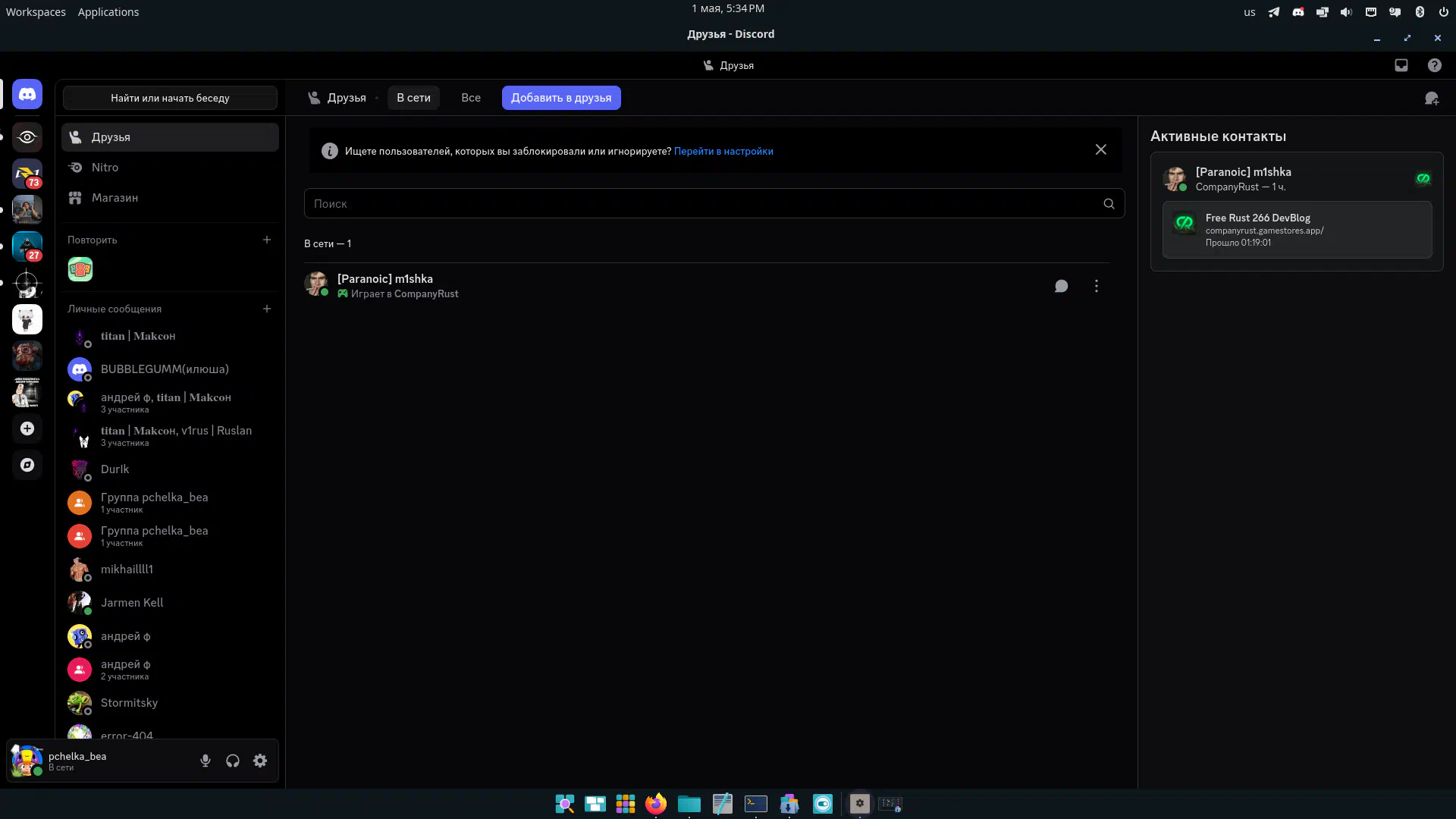
Task: Open the green app icon under Повторить
Action: click(80, 269)
